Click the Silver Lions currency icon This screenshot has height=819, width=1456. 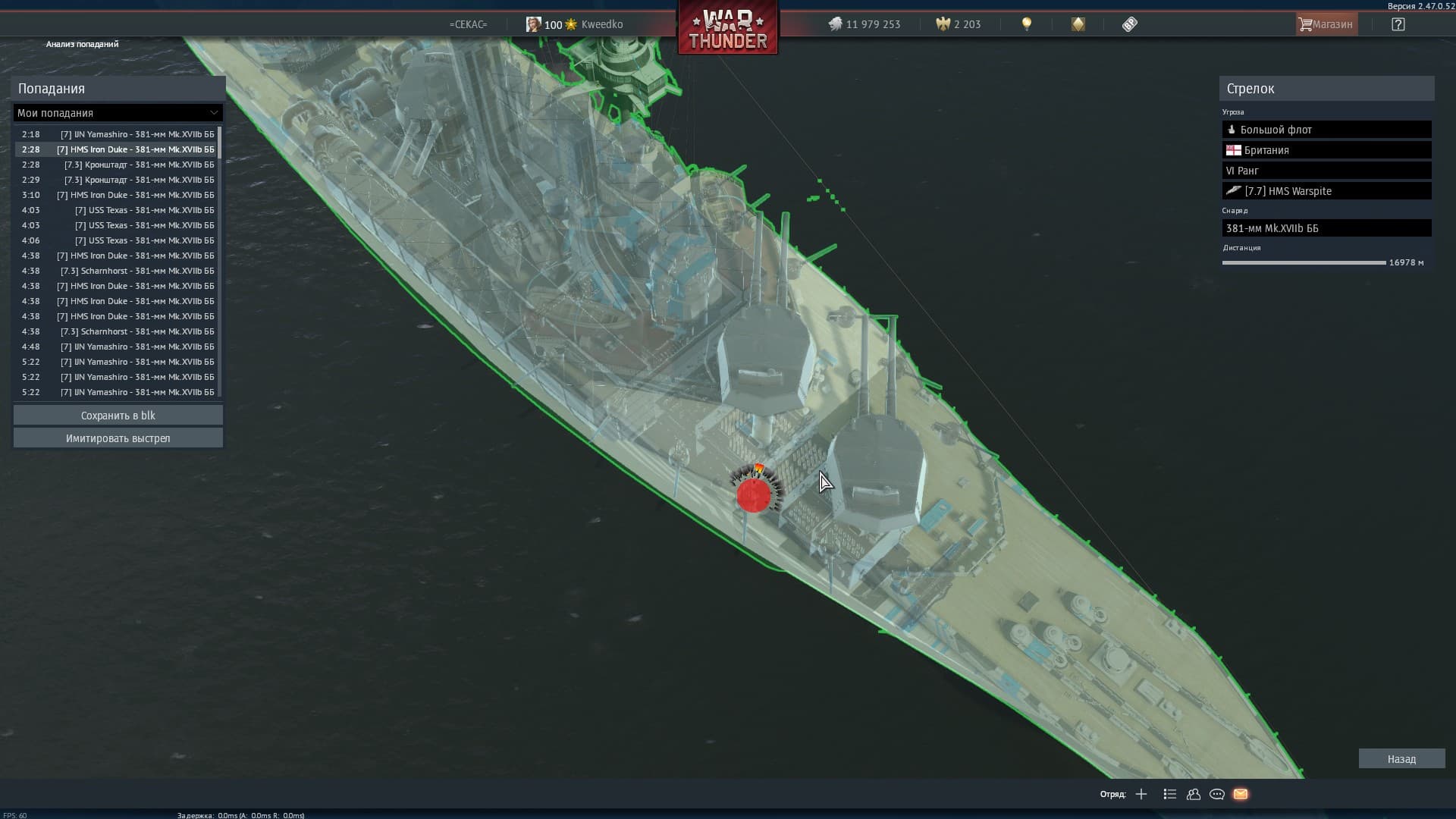point(835,24)
